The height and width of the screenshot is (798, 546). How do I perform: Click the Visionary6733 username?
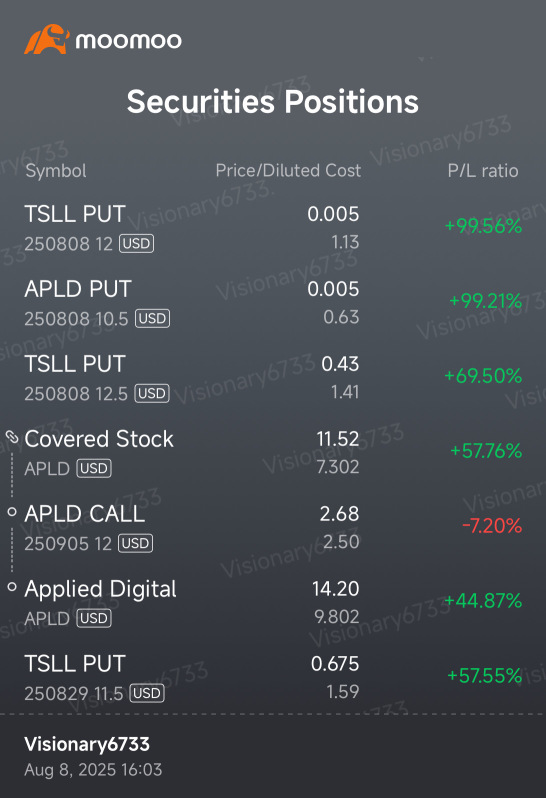87,744
